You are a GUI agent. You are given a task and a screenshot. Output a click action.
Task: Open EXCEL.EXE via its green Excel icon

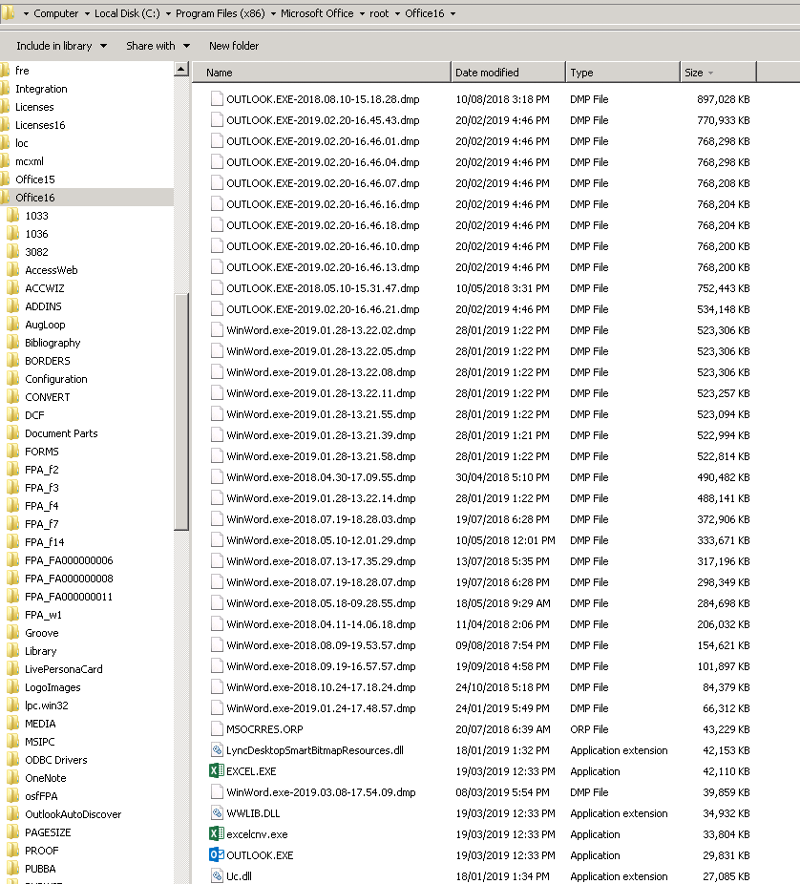tap(218, 771)
